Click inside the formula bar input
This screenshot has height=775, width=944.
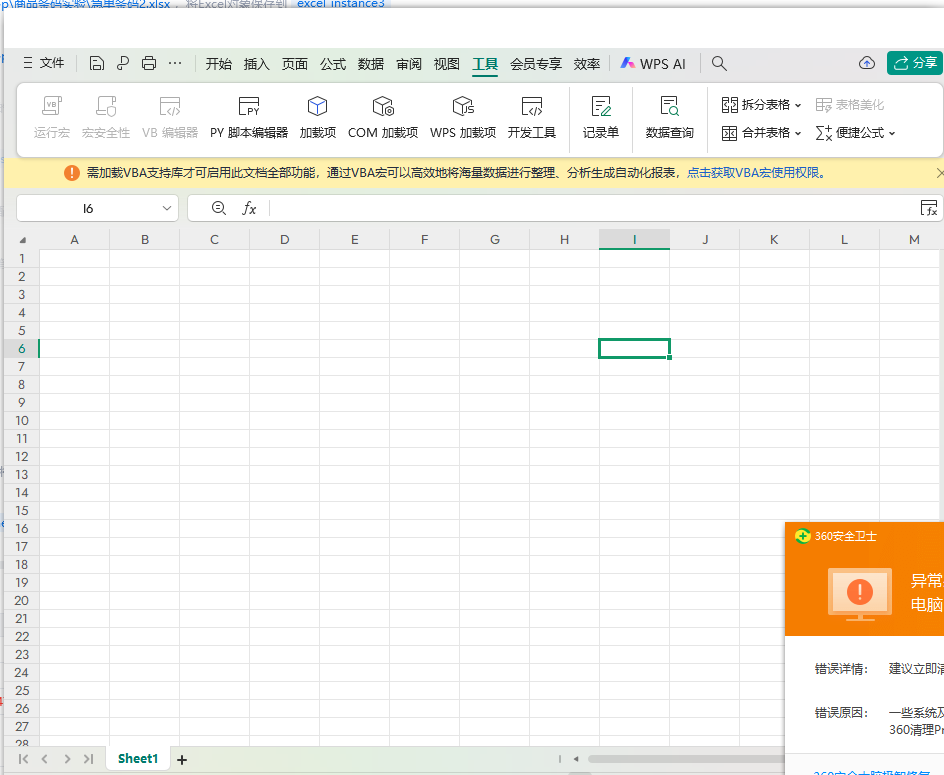tap(590, 208)
